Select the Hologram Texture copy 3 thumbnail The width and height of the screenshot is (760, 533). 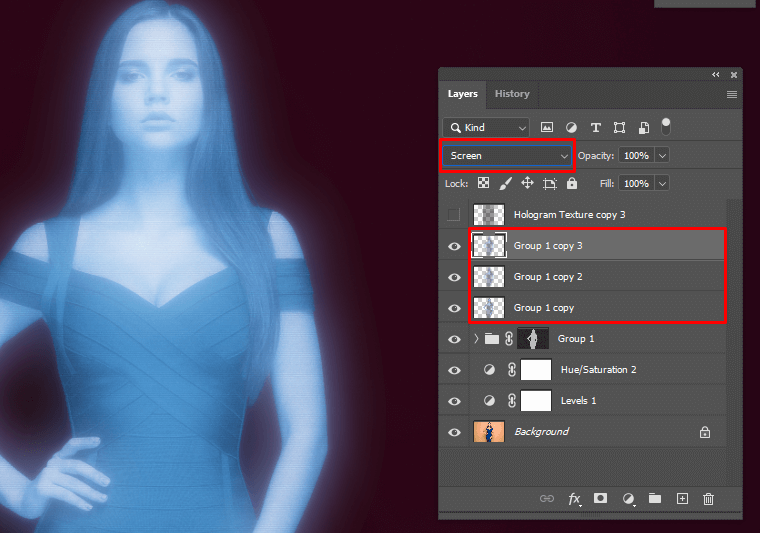click(489, 215)
